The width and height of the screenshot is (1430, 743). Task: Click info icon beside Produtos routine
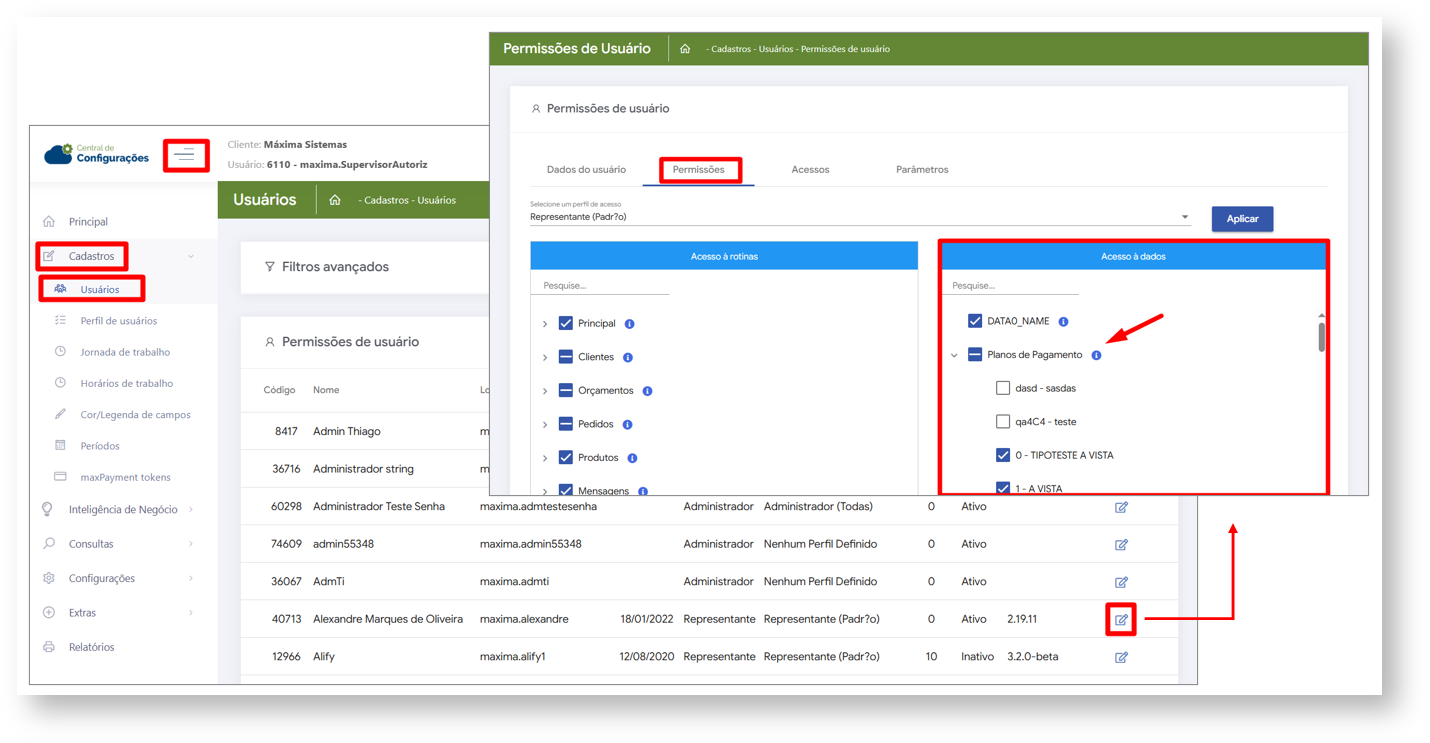(x=632, y=458)
